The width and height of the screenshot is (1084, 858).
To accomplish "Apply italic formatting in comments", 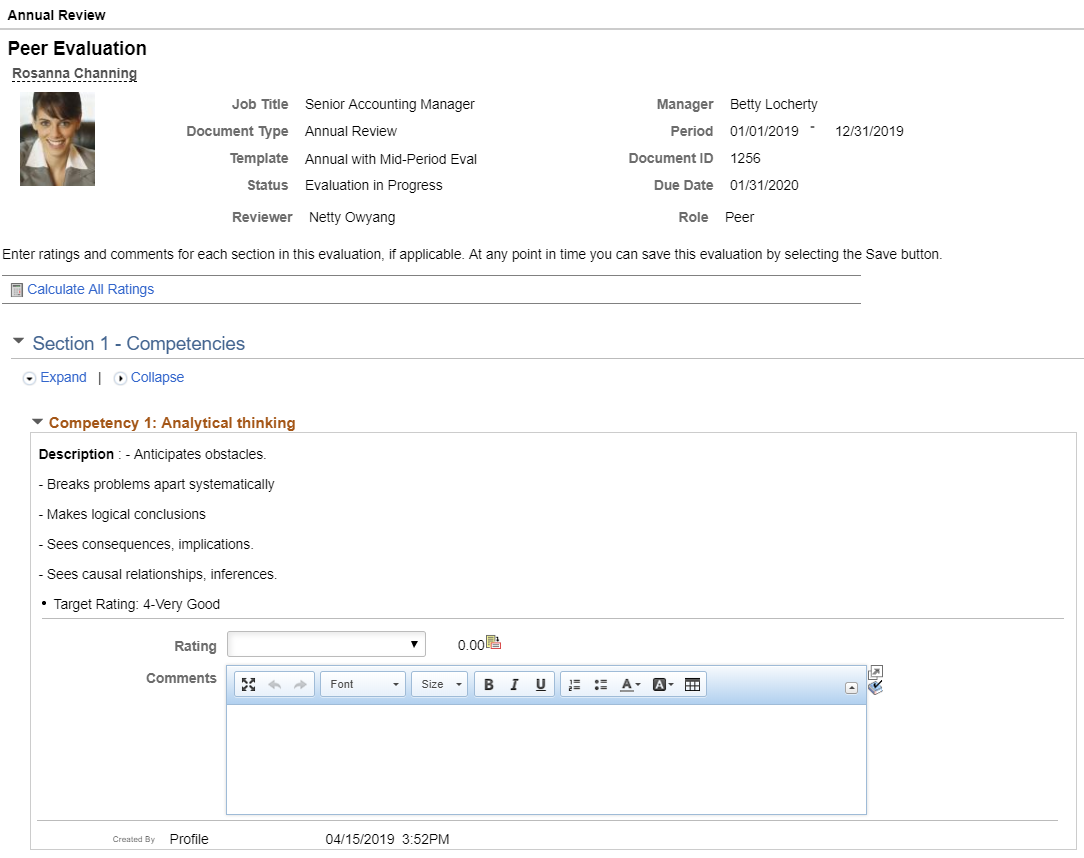I will [514, 684].
